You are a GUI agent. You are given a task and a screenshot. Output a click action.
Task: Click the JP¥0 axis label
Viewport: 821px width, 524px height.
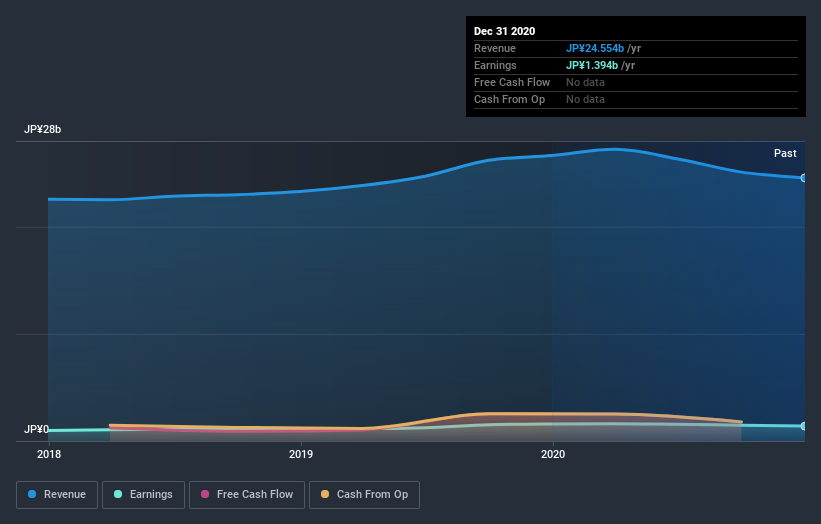(x=36, y=429)
